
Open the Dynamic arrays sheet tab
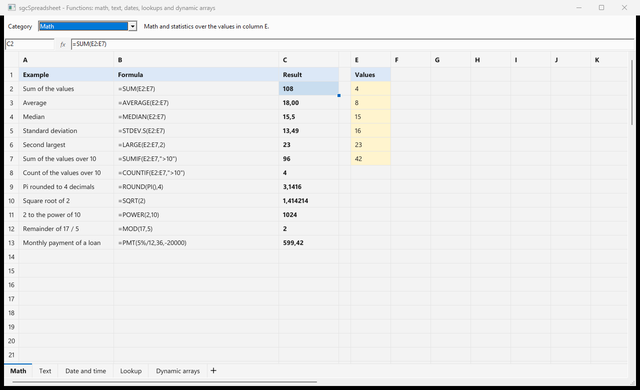[x=178, y=370]
